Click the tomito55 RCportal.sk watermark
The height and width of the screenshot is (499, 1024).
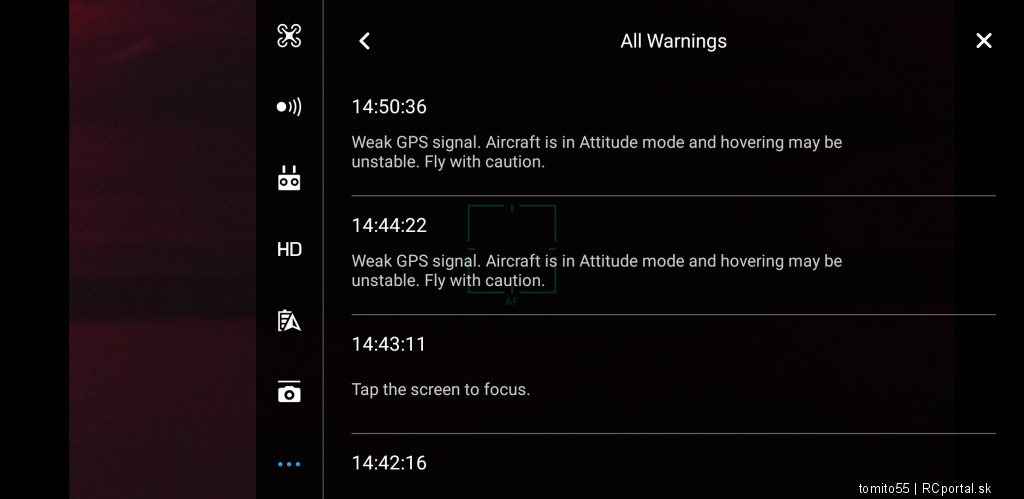(x=925, y=489)
